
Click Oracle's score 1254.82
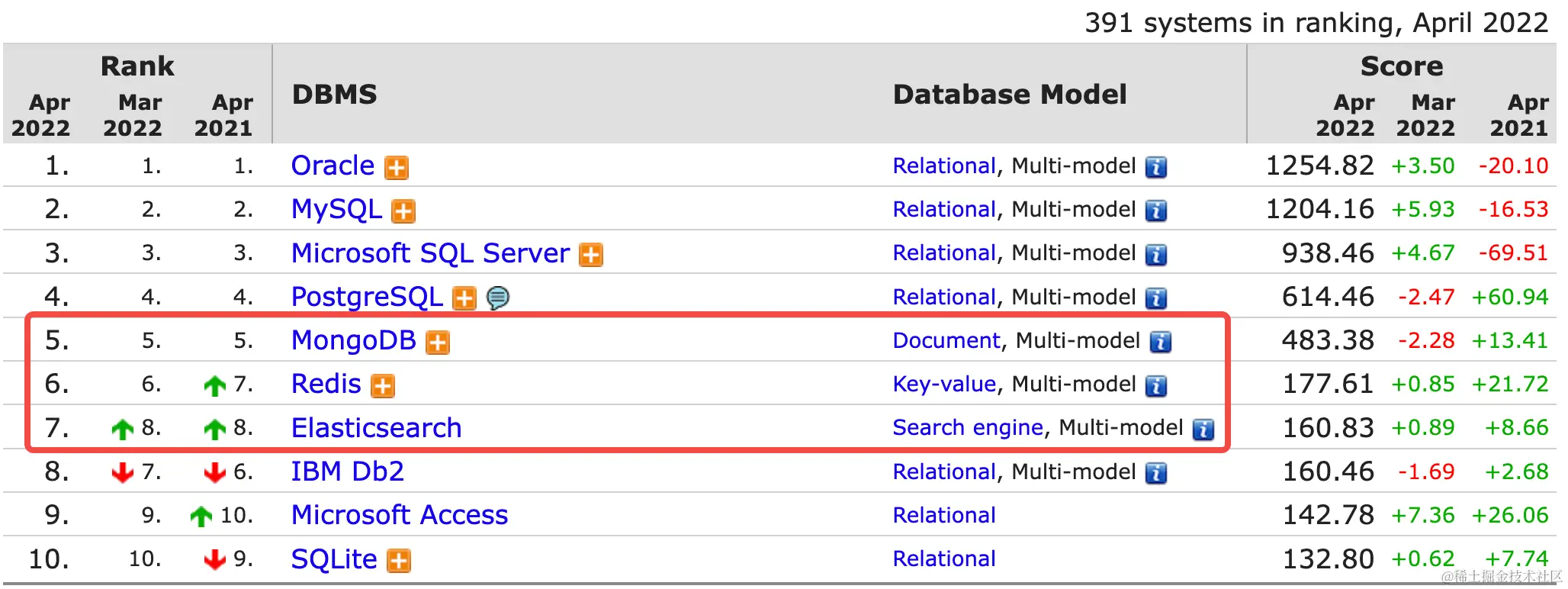pos(1319,166)
